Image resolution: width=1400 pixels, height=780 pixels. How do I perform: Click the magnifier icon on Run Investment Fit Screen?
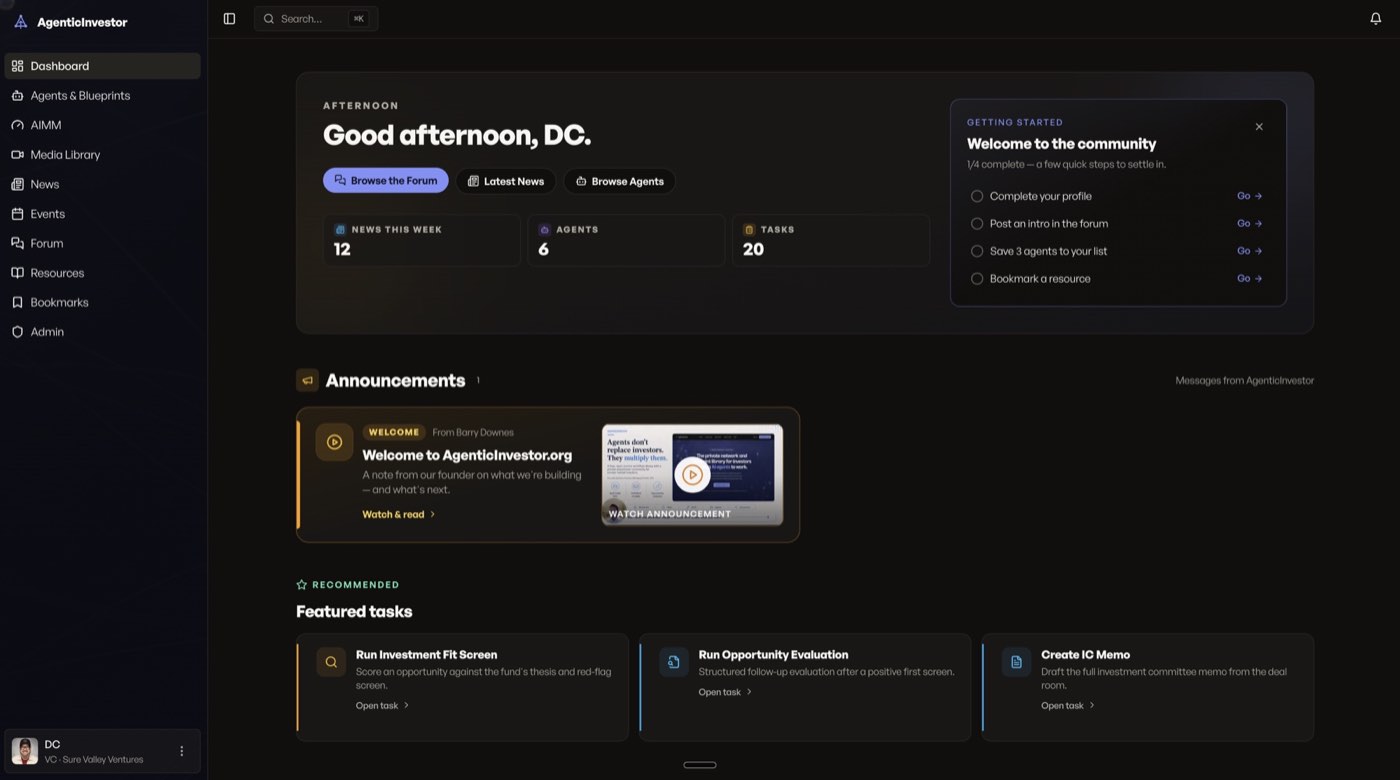pyautogui.click(x=331, y=662)
